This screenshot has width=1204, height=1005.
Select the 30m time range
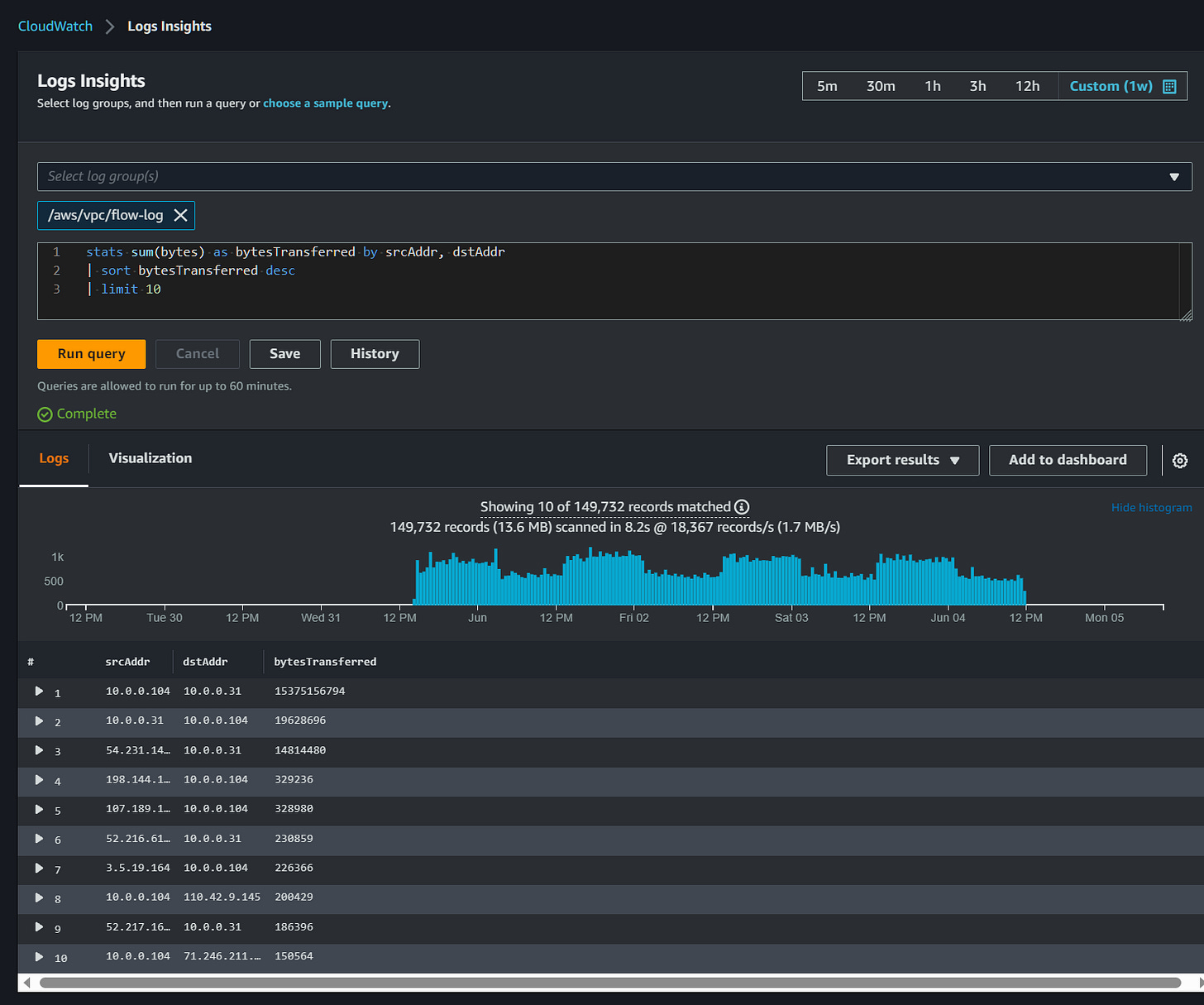pos(881,86)
